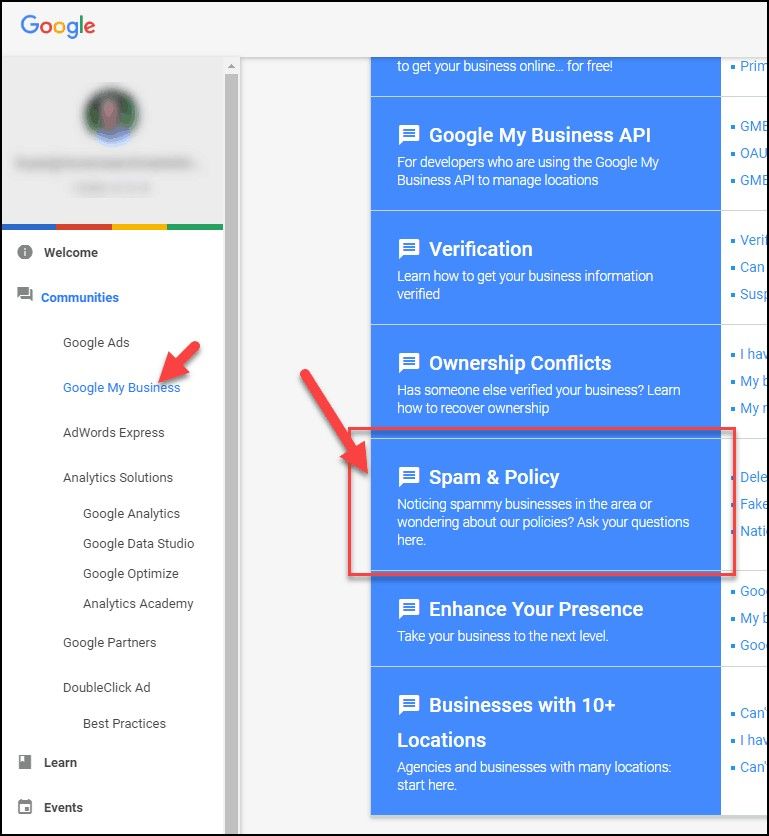Click the Events calendar icon
Viewport: 769px width, 836px height.
(x=25, y=807)
